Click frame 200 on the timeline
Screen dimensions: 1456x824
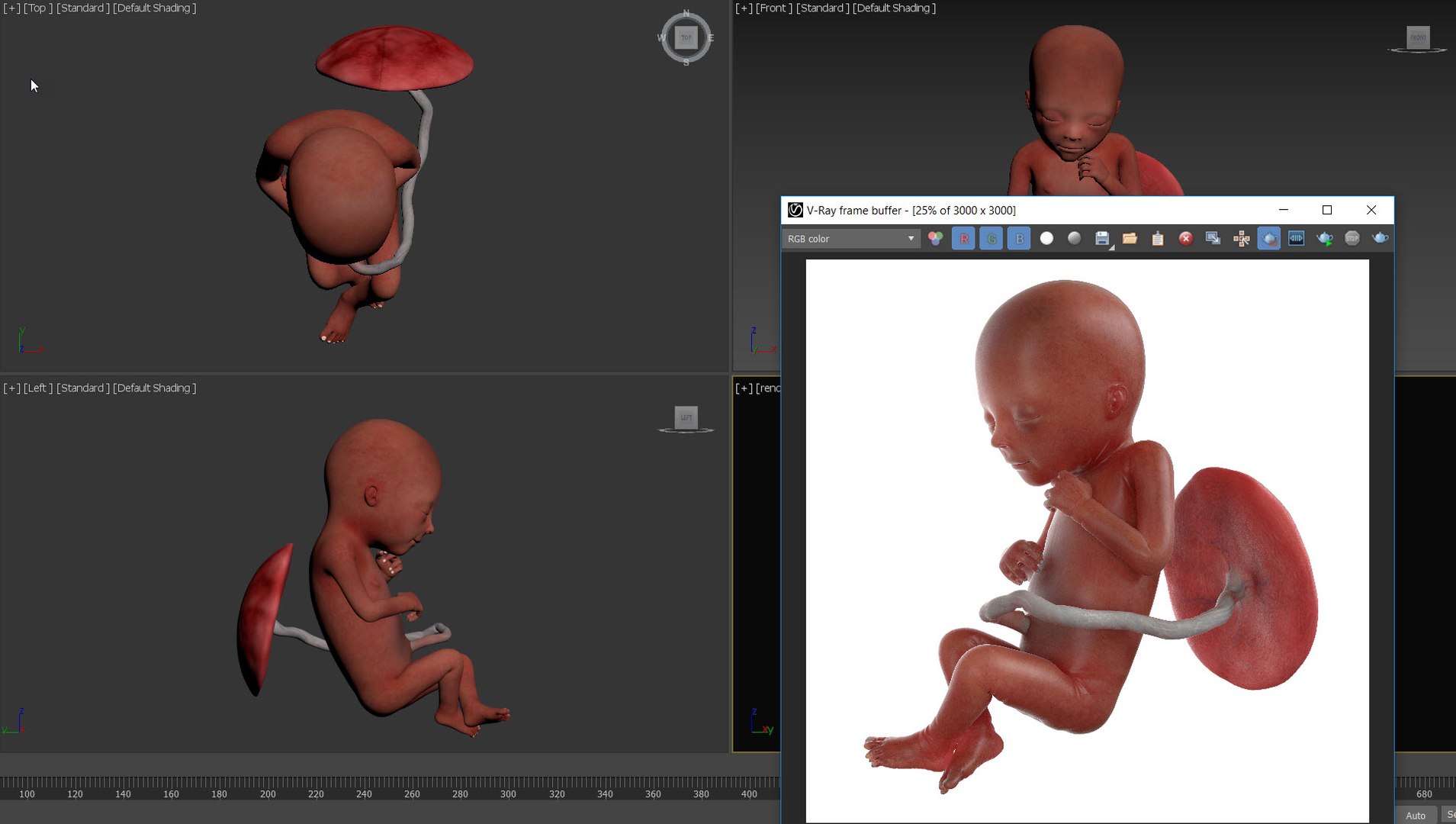[x=268, y=793]
